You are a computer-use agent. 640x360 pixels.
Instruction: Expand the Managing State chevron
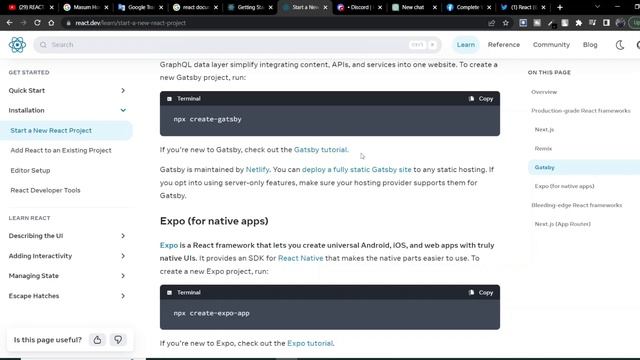point(123,276)
